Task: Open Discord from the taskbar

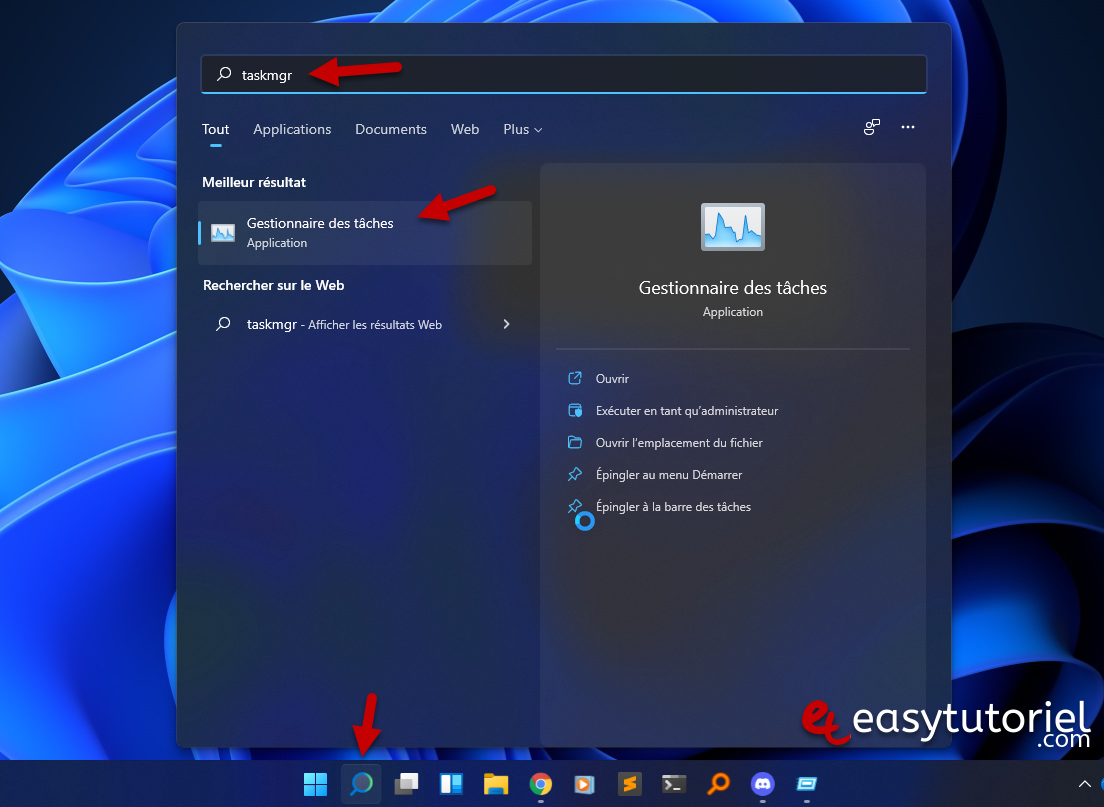Action: click(x=763, y=784)
